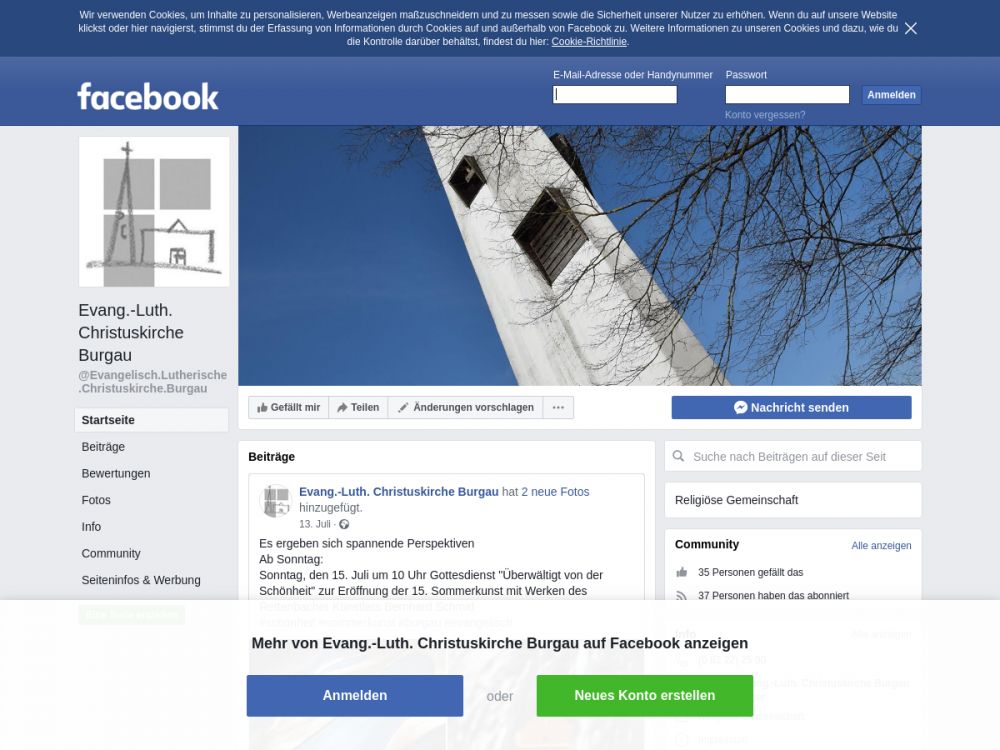
Task: Click the Anmelden button in the header
Action: point(891,94)
